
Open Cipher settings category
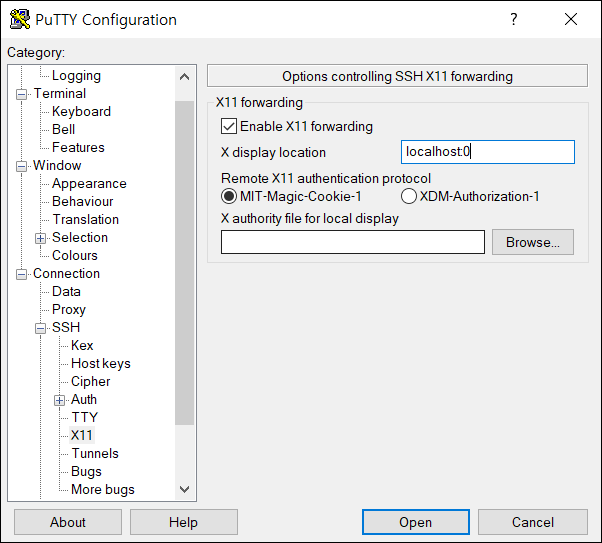tap(91, 381)
